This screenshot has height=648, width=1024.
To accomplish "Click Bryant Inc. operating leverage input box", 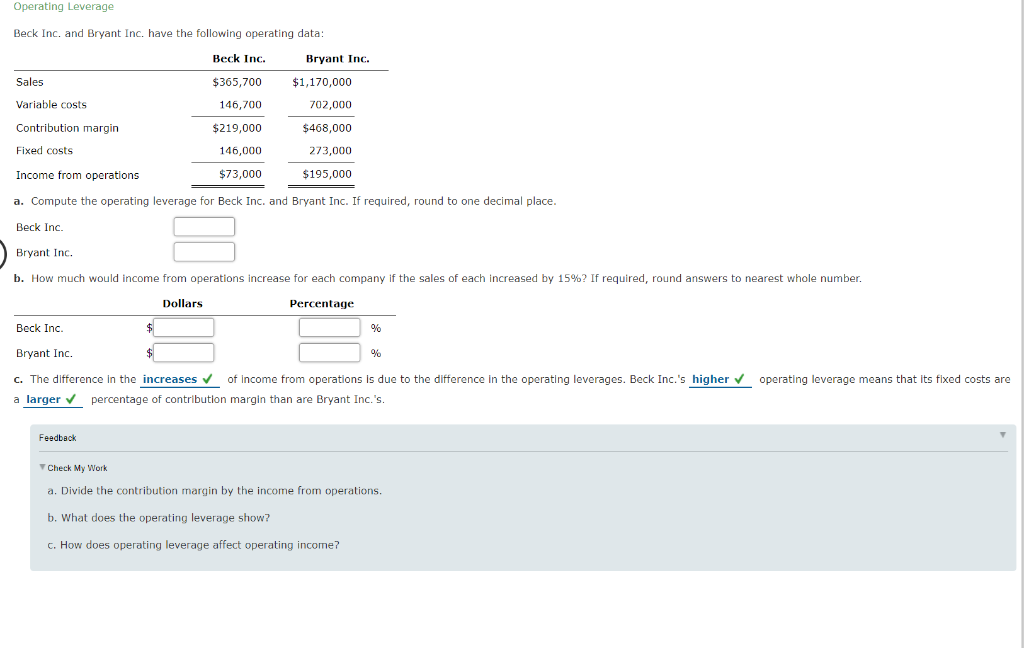I will [204, 251].
